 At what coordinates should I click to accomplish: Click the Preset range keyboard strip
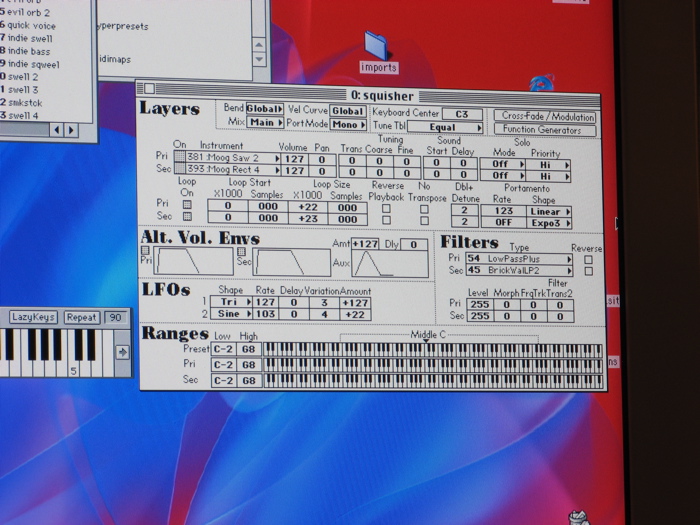pos(432,350)
